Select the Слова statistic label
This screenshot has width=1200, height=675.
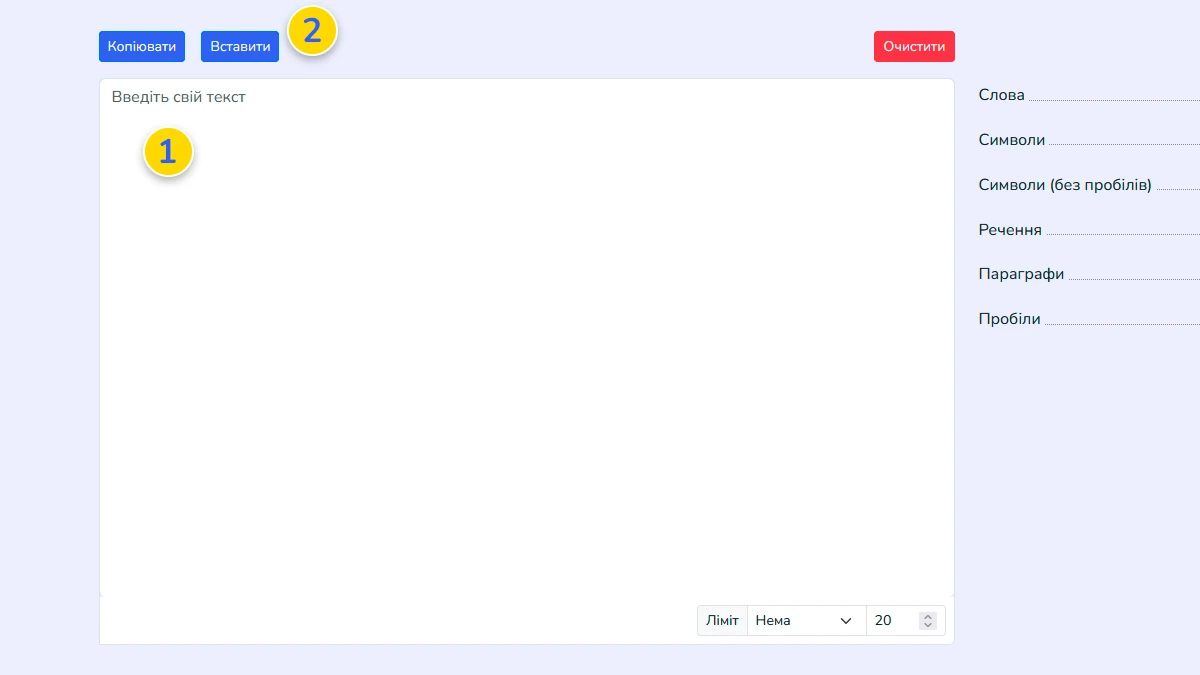1001,95
